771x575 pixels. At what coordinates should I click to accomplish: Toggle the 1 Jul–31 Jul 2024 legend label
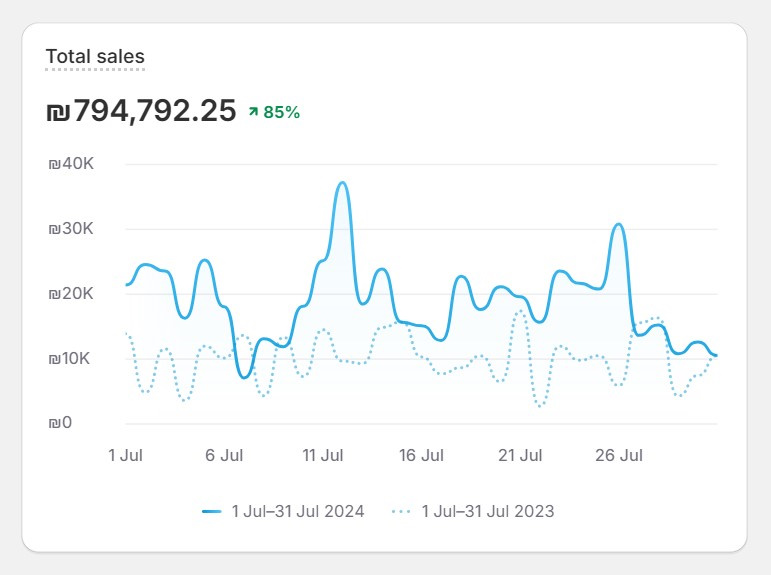click(297, 511)
